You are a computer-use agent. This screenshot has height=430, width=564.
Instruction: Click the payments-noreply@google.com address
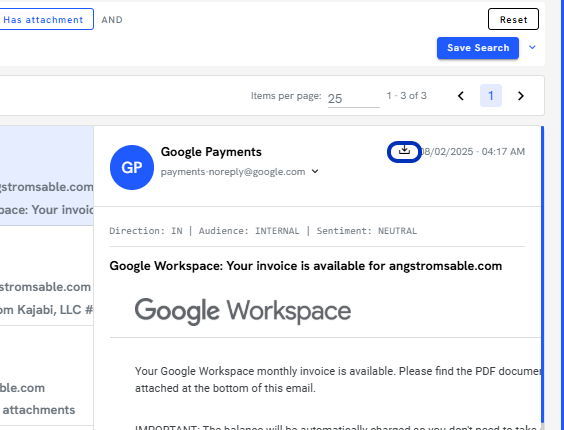pos(233,172)
